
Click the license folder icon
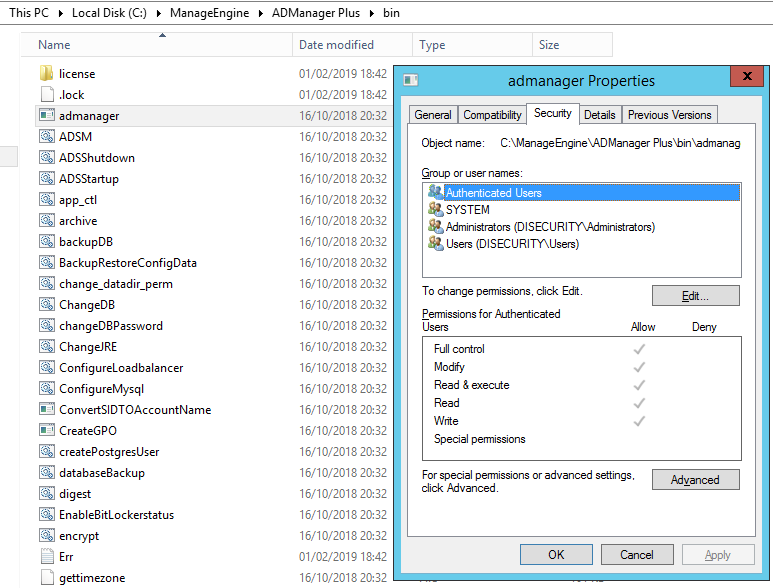point(46,73)
